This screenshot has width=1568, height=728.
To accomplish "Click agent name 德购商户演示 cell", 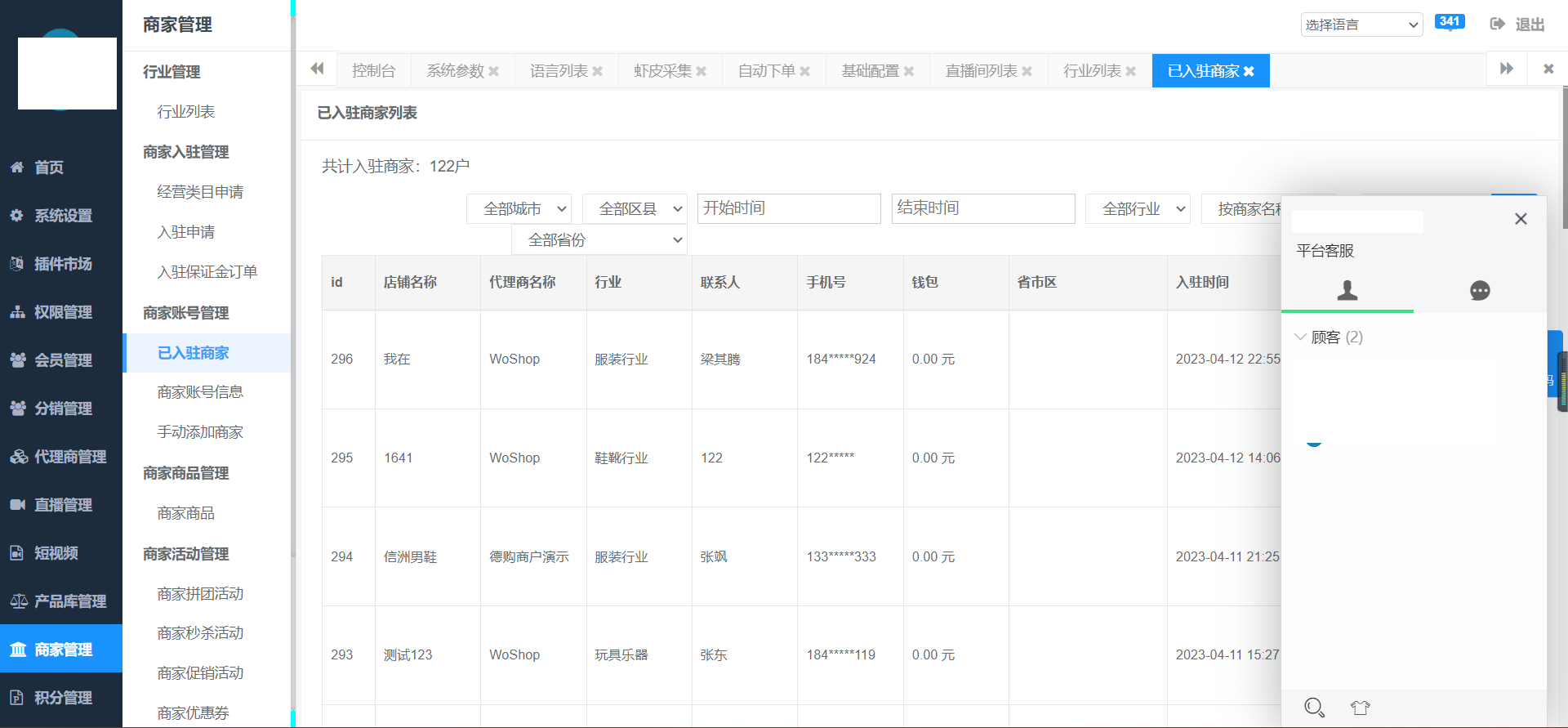I will point(528,557).
